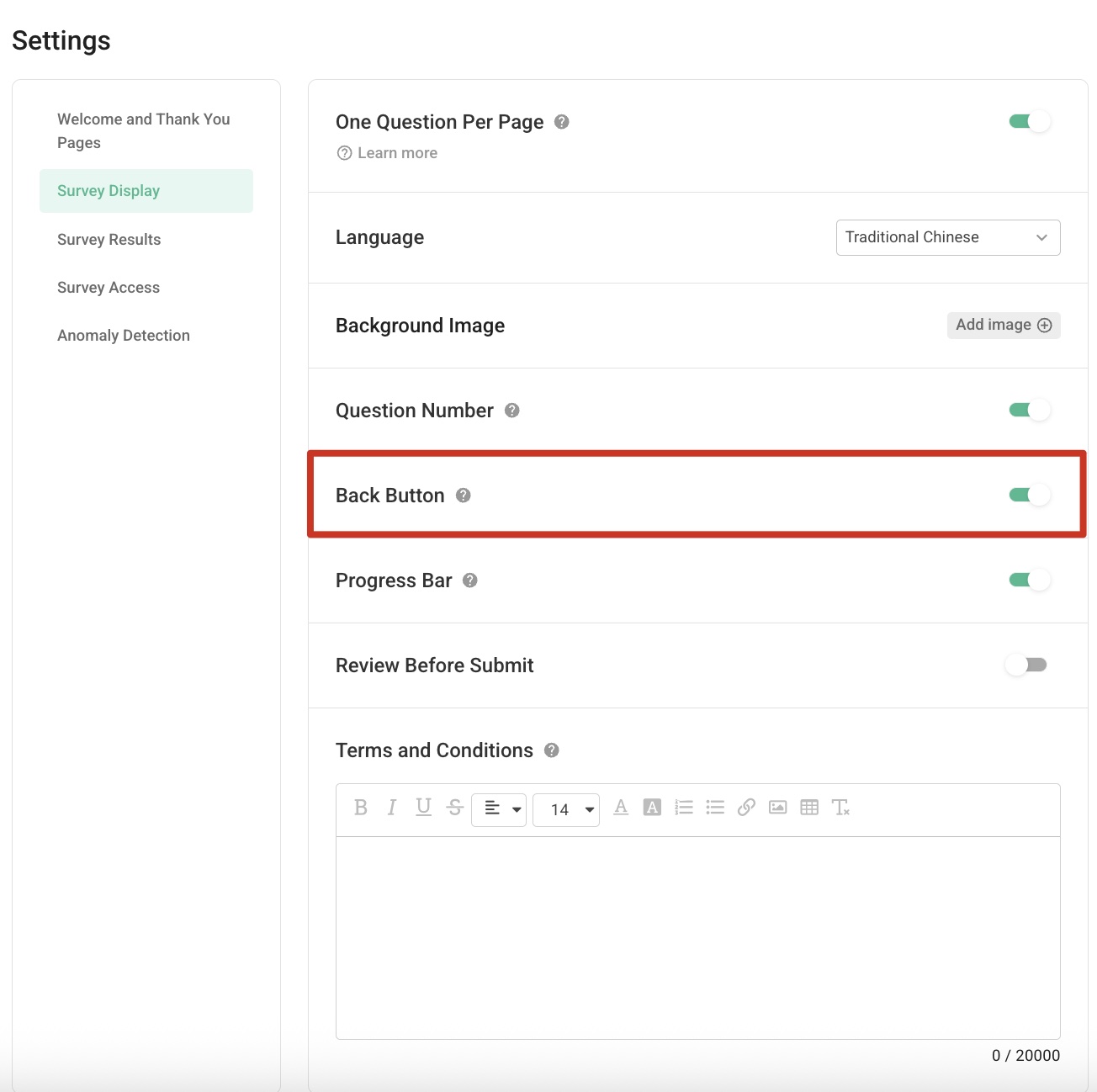Viewport: 1097px width, 1092px height.
Task: Switch to Survey Results settings
Action: 109,239
